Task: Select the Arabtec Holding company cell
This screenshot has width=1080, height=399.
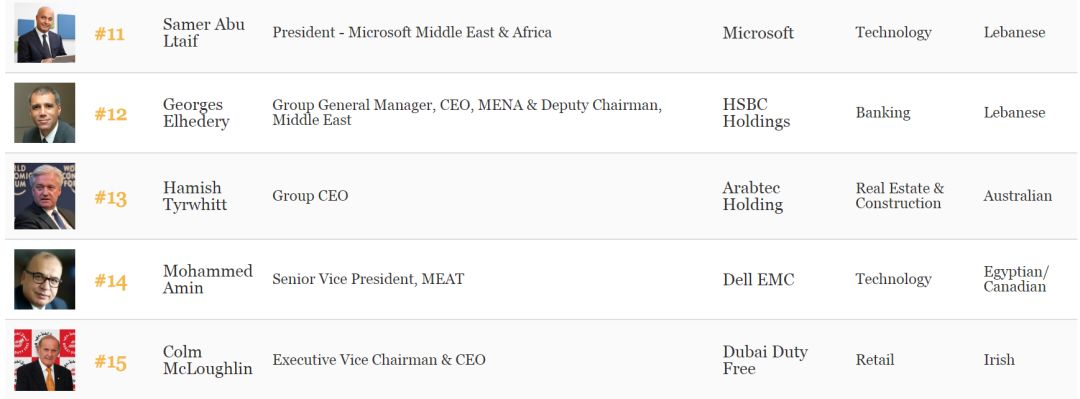Action: [753, 196]
